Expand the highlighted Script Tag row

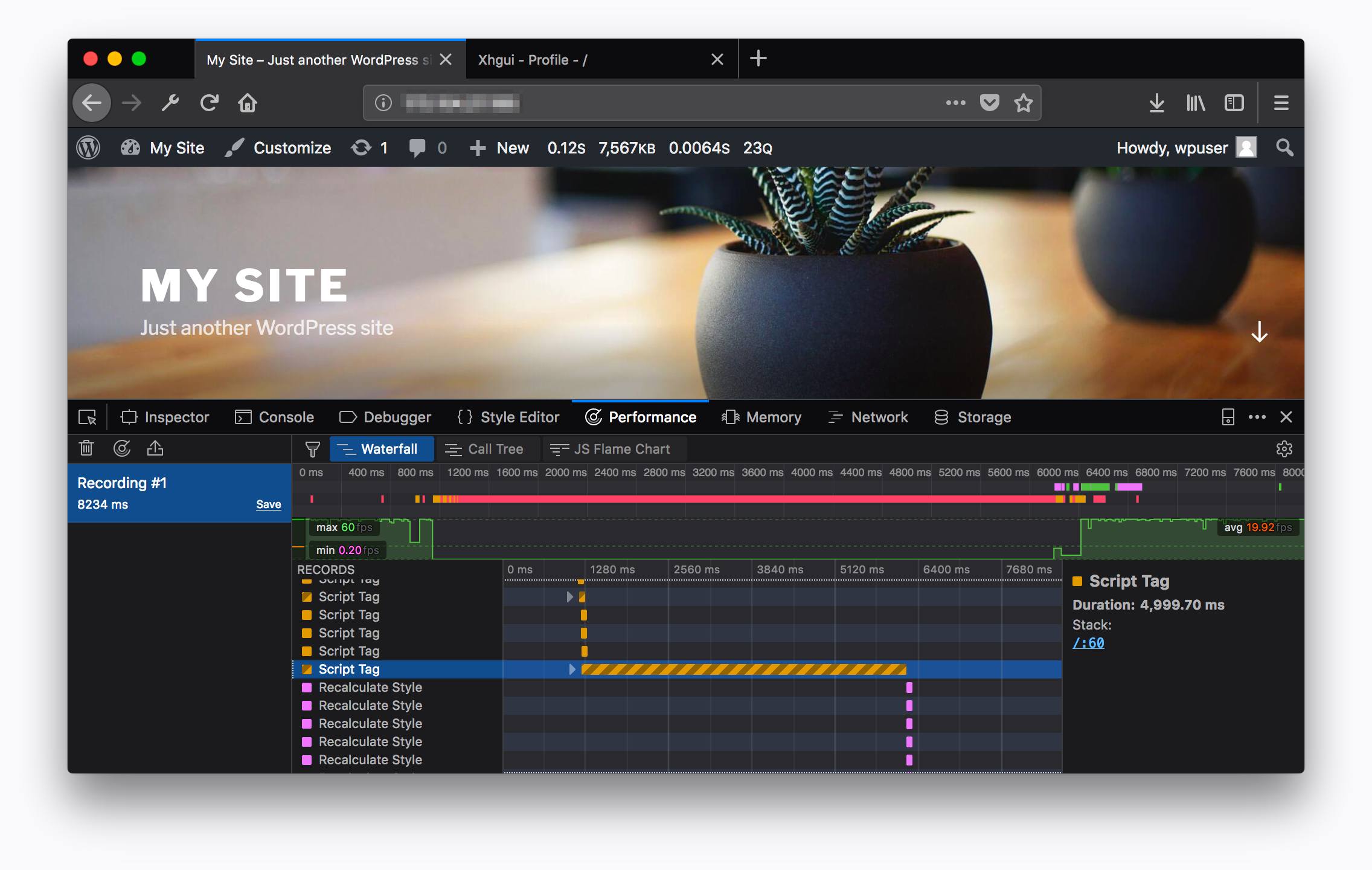click(x=571, y=669)
